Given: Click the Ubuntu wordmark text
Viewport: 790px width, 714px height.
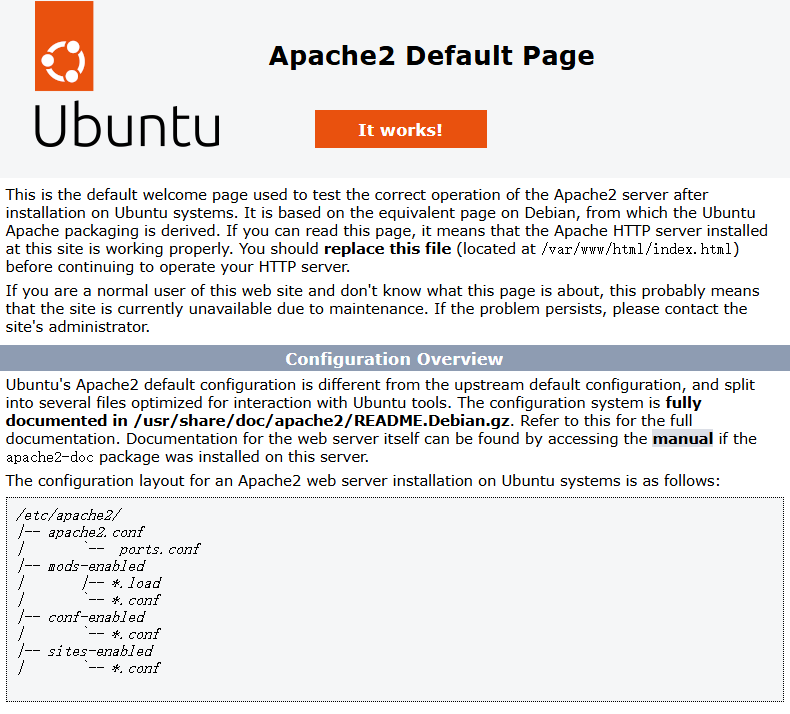Looking at the screenshot, I should pos(127,124).
